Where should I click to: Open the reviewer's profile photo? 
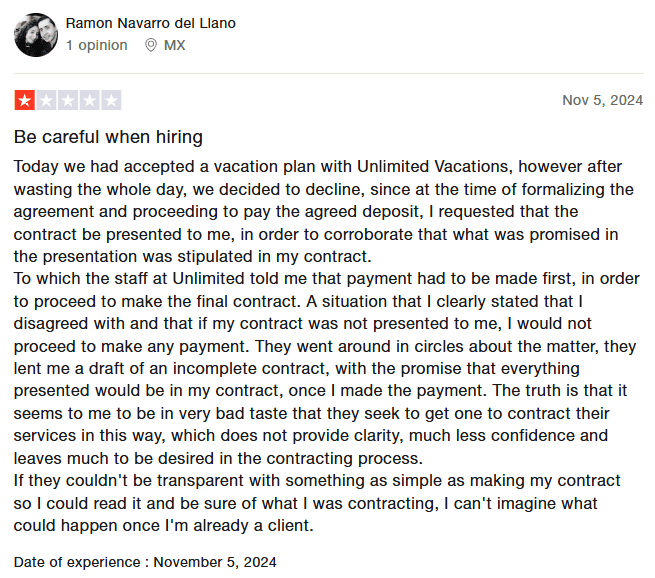pyautogui.click(x=36, y=35)
